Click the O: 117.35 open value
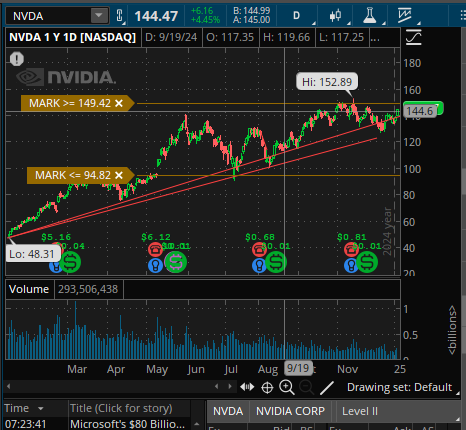The height and width of the screenshot is (430, 466). [x=230, y=37]
